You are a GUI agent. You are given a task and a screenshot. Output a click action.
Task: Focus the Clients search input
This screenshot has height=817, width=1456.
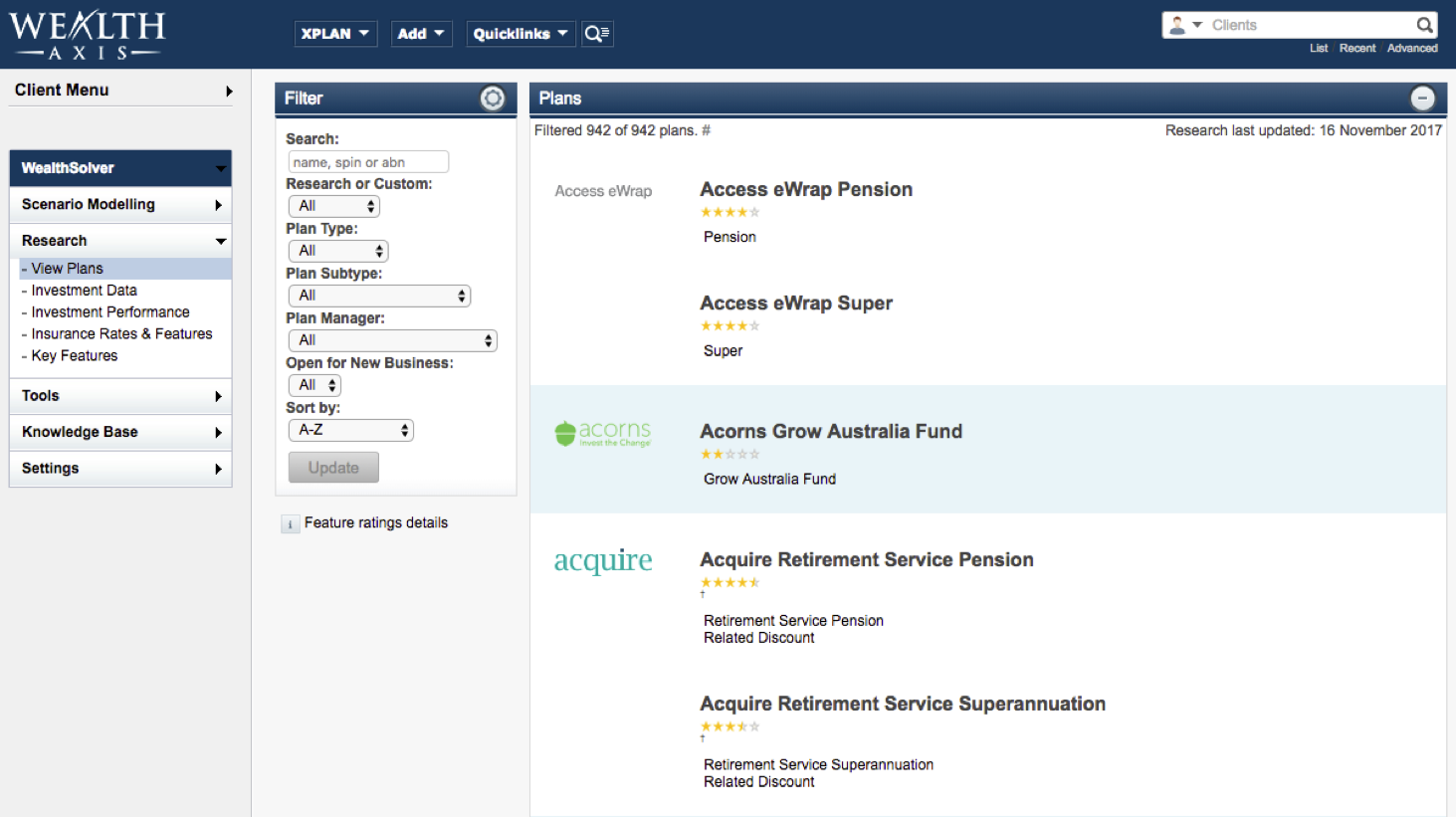point(1311,25)
